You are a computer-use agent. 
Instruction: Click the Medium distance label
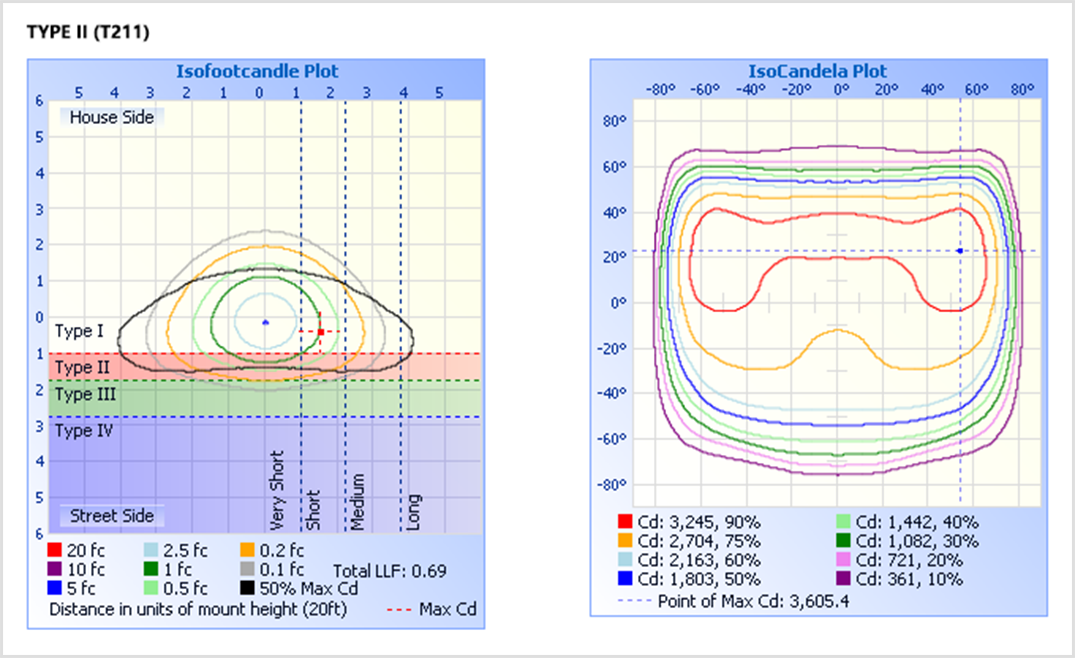pyautogui.click(x=357, y=502)
